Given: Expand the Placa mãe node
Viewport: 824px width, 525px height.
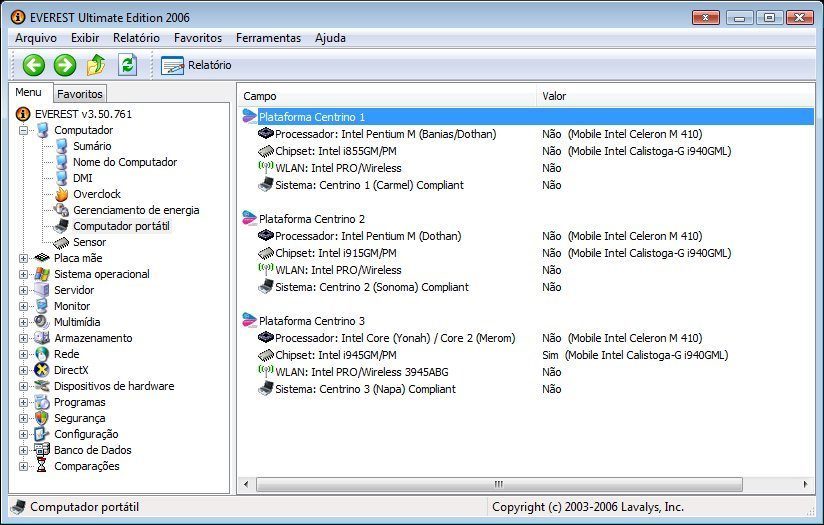Looking at the screenshot, I should point(23,258).
